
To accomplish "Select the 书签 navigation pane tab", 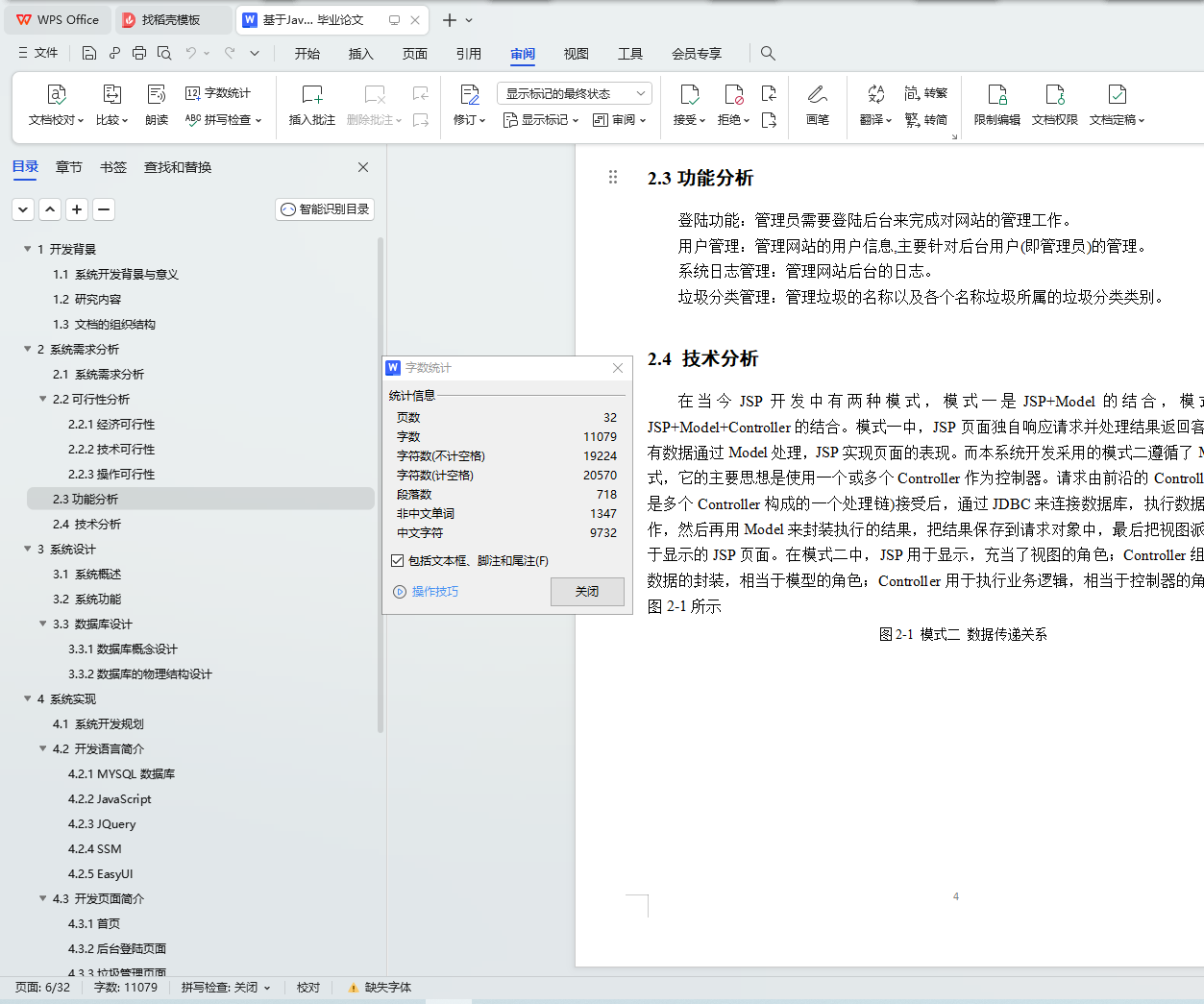I will [113, 167].
